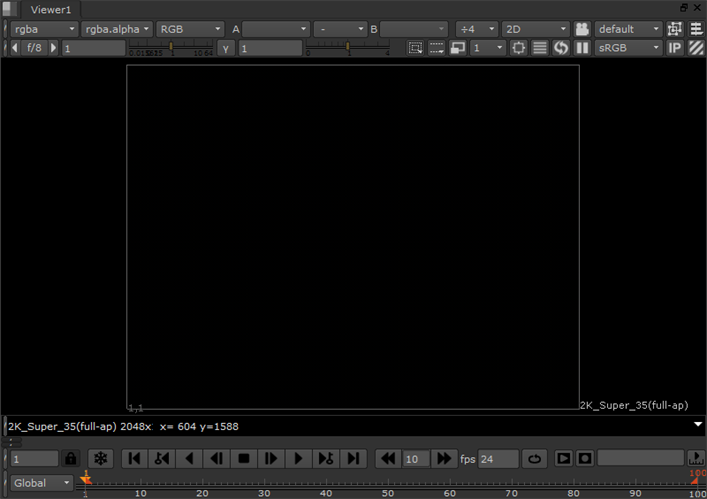Click the fps input field

[x=498, y=458]
